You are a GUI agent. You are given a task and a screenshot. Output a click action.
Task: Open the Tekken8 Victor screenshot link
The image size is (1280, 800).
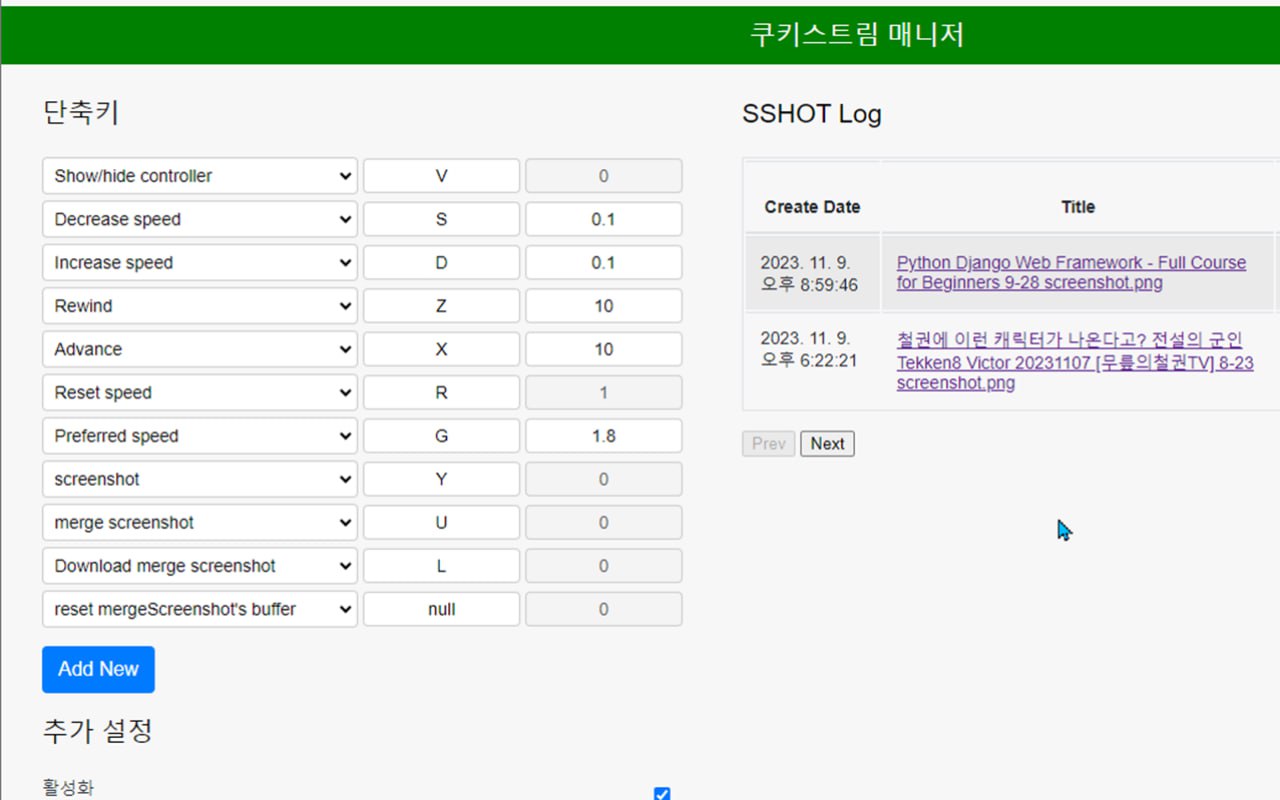pos(1075,362)
